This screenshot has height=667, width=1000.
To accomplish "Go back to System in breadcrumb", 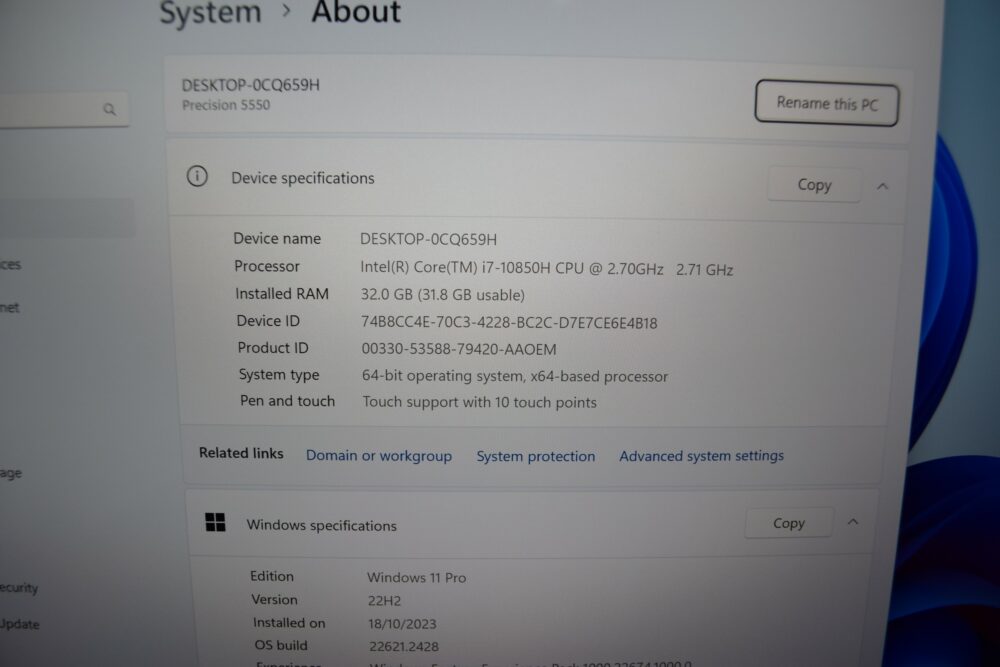I will pos(210,13).
